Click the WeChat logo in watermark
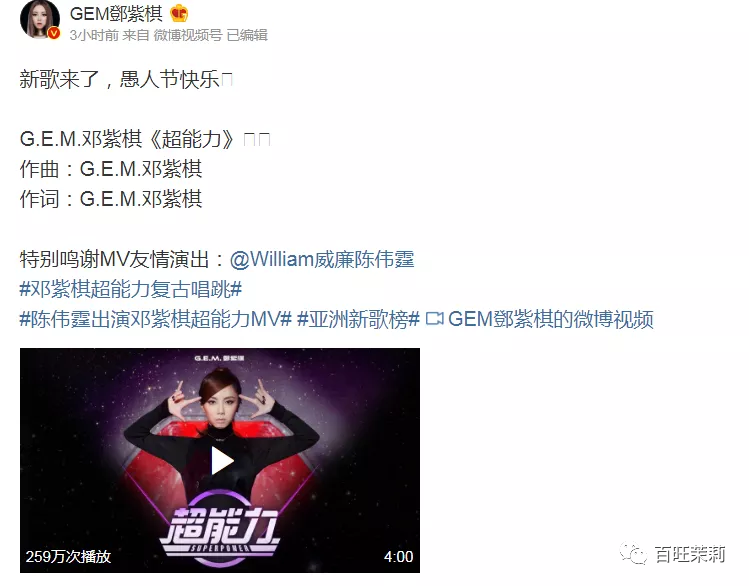This screenshot has width=749, height=586. (x=633, y=554)
